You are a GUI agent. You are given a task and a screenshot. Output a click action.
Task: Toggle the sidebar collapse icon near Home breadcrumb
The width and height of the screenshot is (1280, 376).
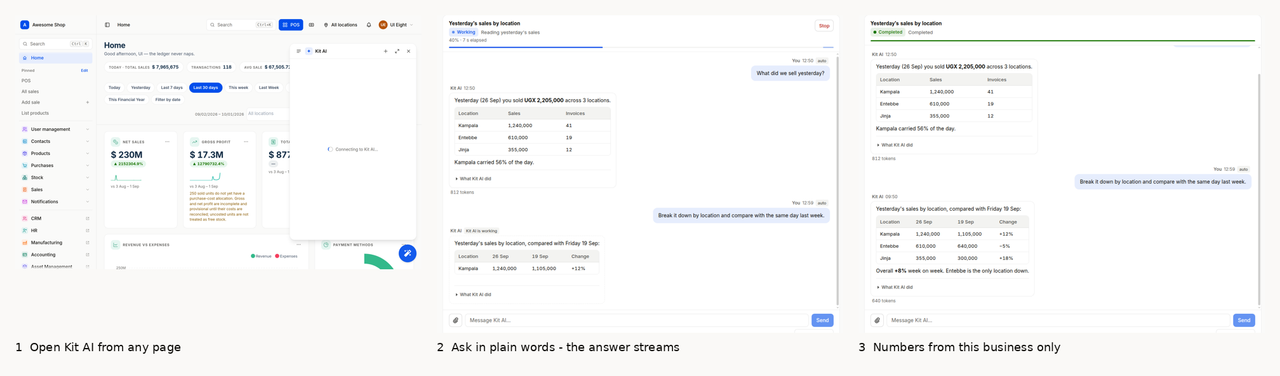click(x=108, y=24)
